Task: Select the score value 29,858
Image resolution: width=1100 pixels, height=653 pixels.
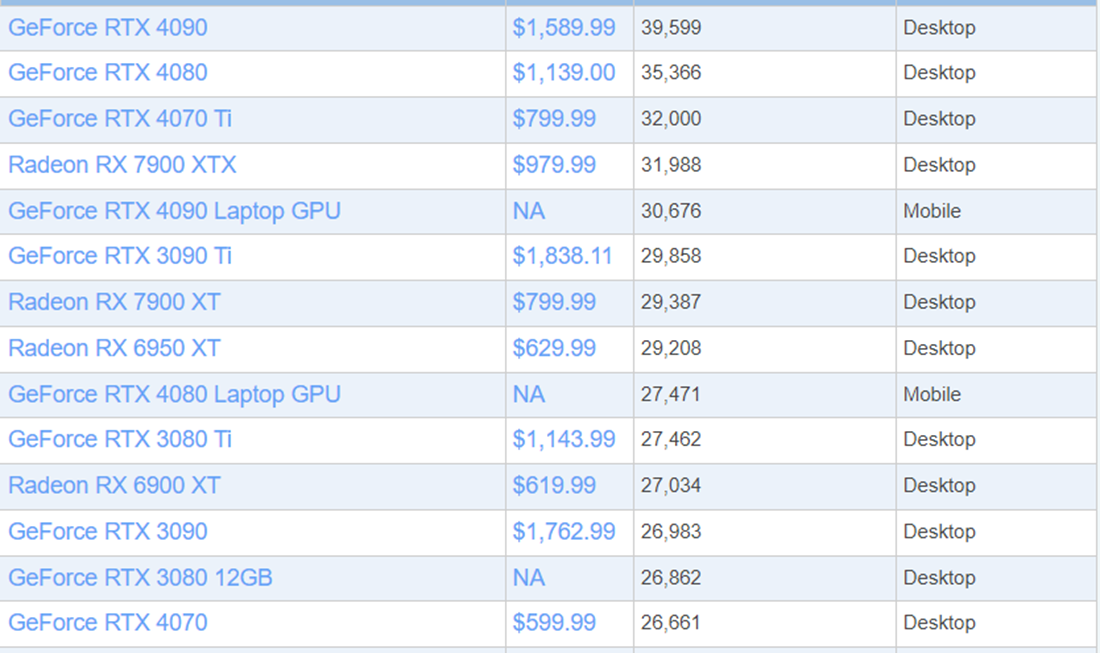Action: (671, 256)
